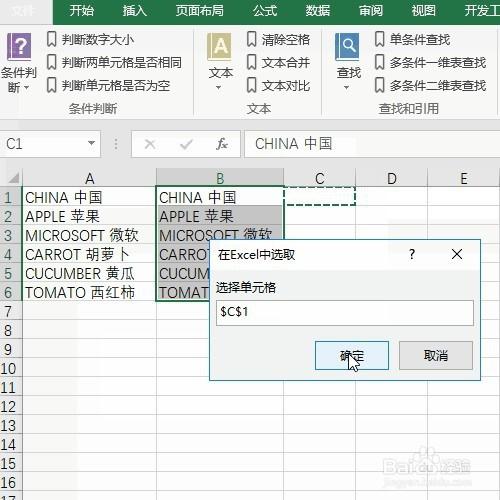Select cell B2 containing APPLE 苹果
This screenshot has width=500, height=500.
point(220,216)
